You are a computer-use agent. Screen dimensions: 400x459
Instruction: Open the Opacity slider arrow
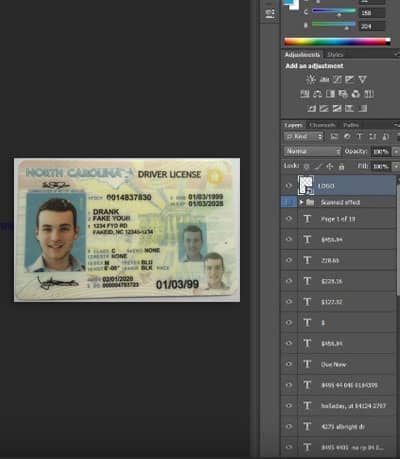[x=396, y=151]
